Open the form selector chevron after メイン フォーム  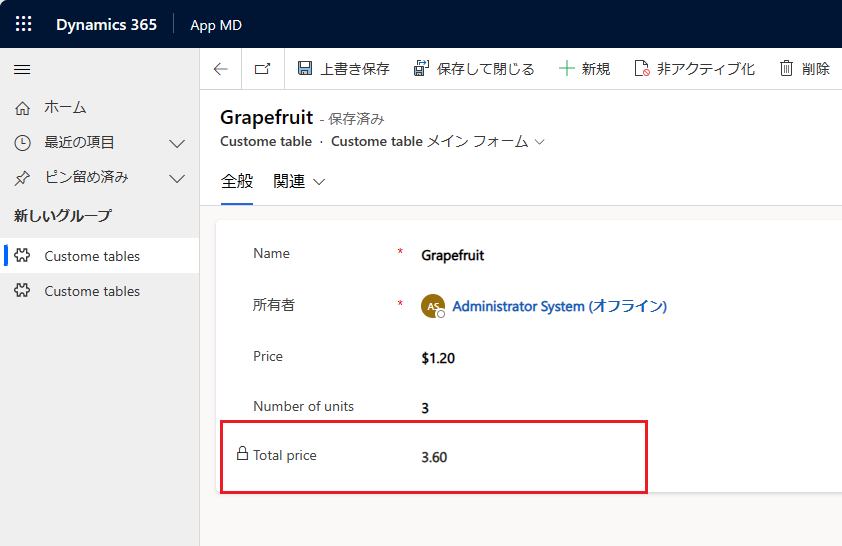540,142
